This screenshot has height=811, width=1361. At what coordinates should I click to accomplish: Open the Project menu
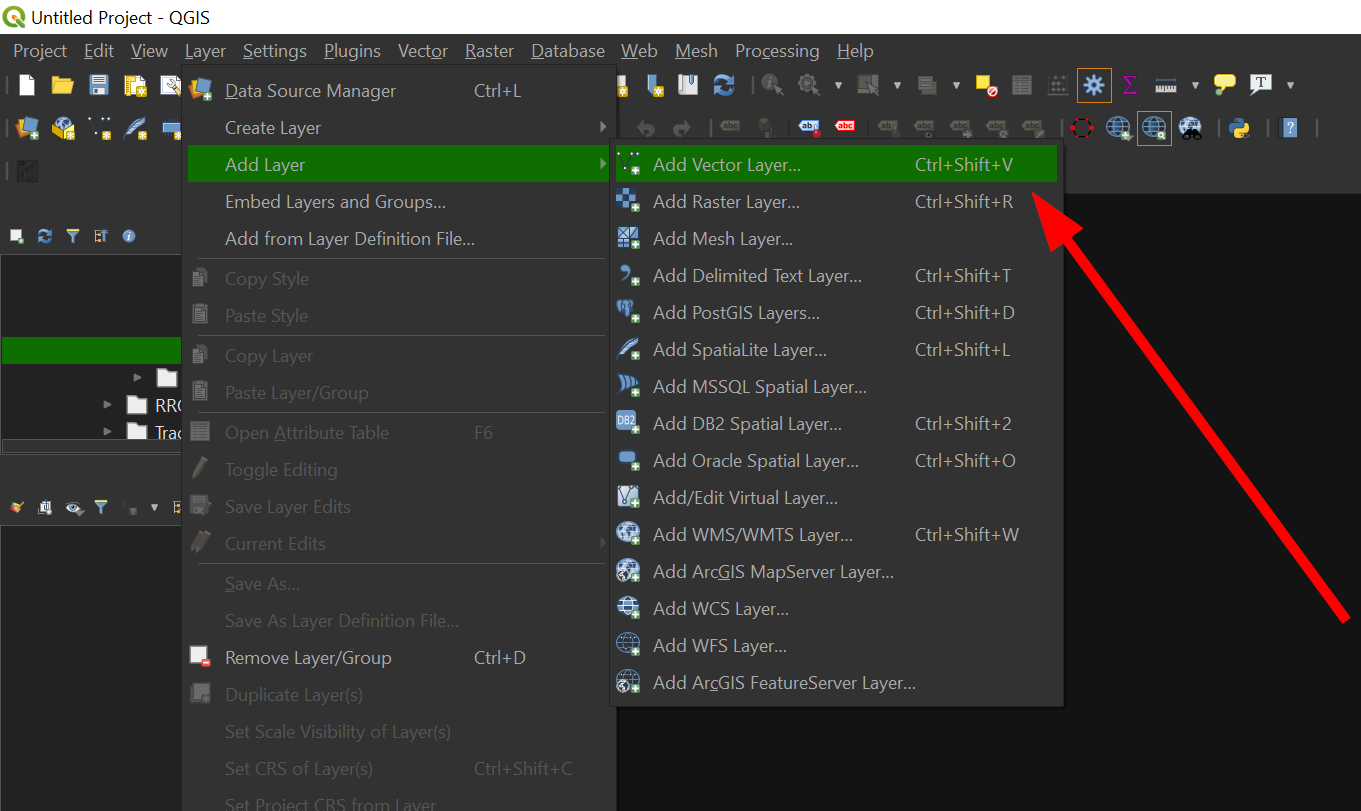click(x=40, y=51)
